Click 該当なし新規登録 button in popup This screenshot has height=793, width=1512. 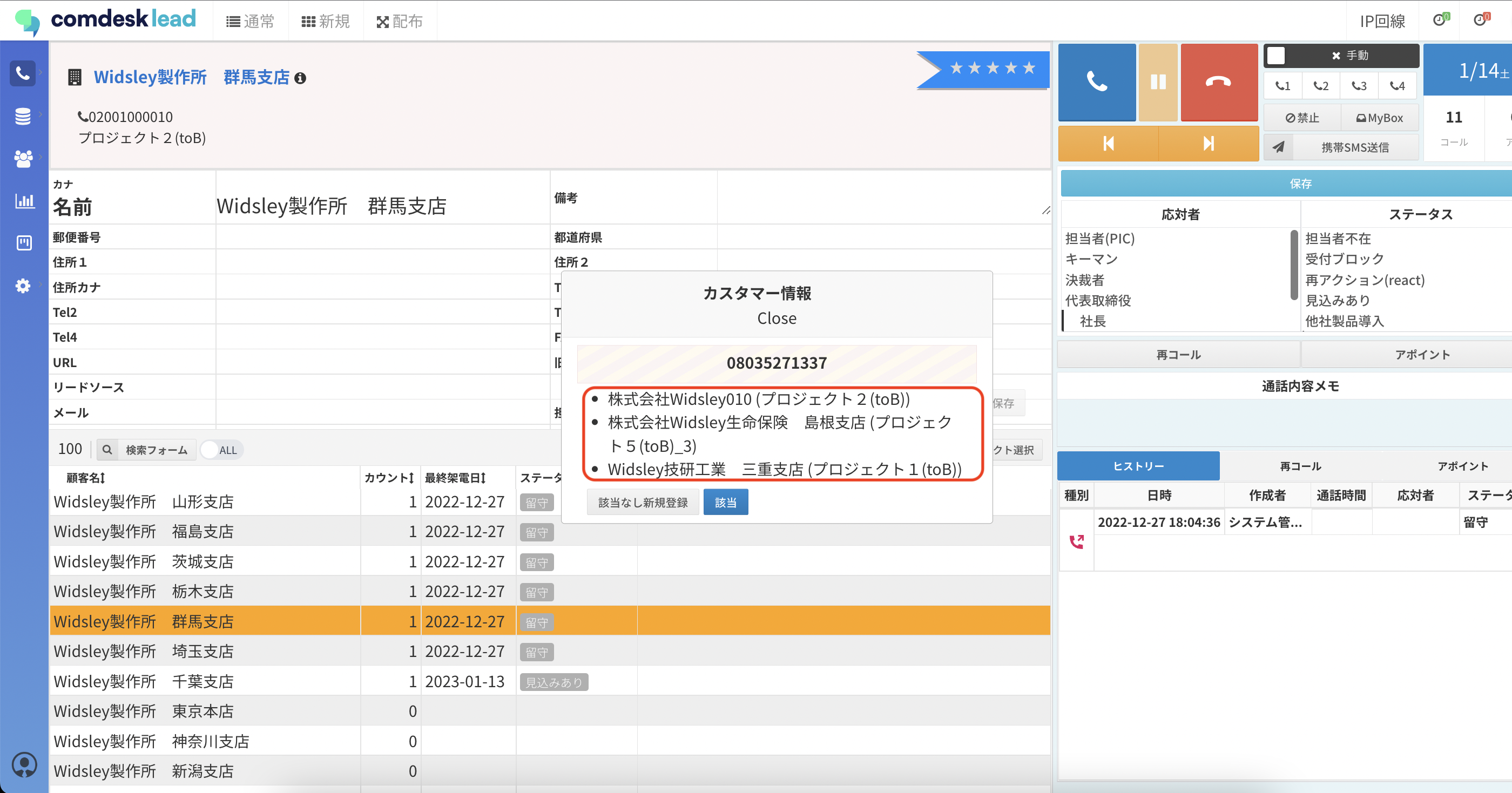pos(642,503)
